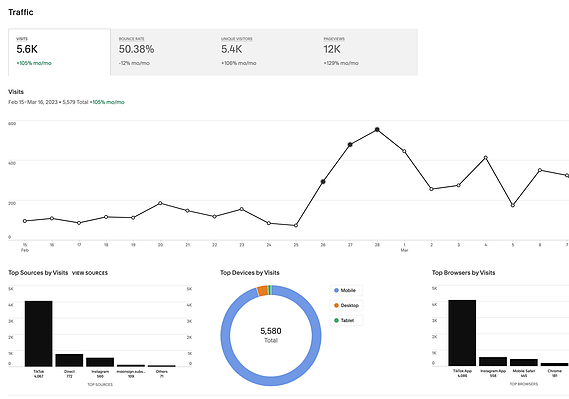Click the Feb 20 data point
This screenshot has height=399, width=569.
click(x=160, y=203)
